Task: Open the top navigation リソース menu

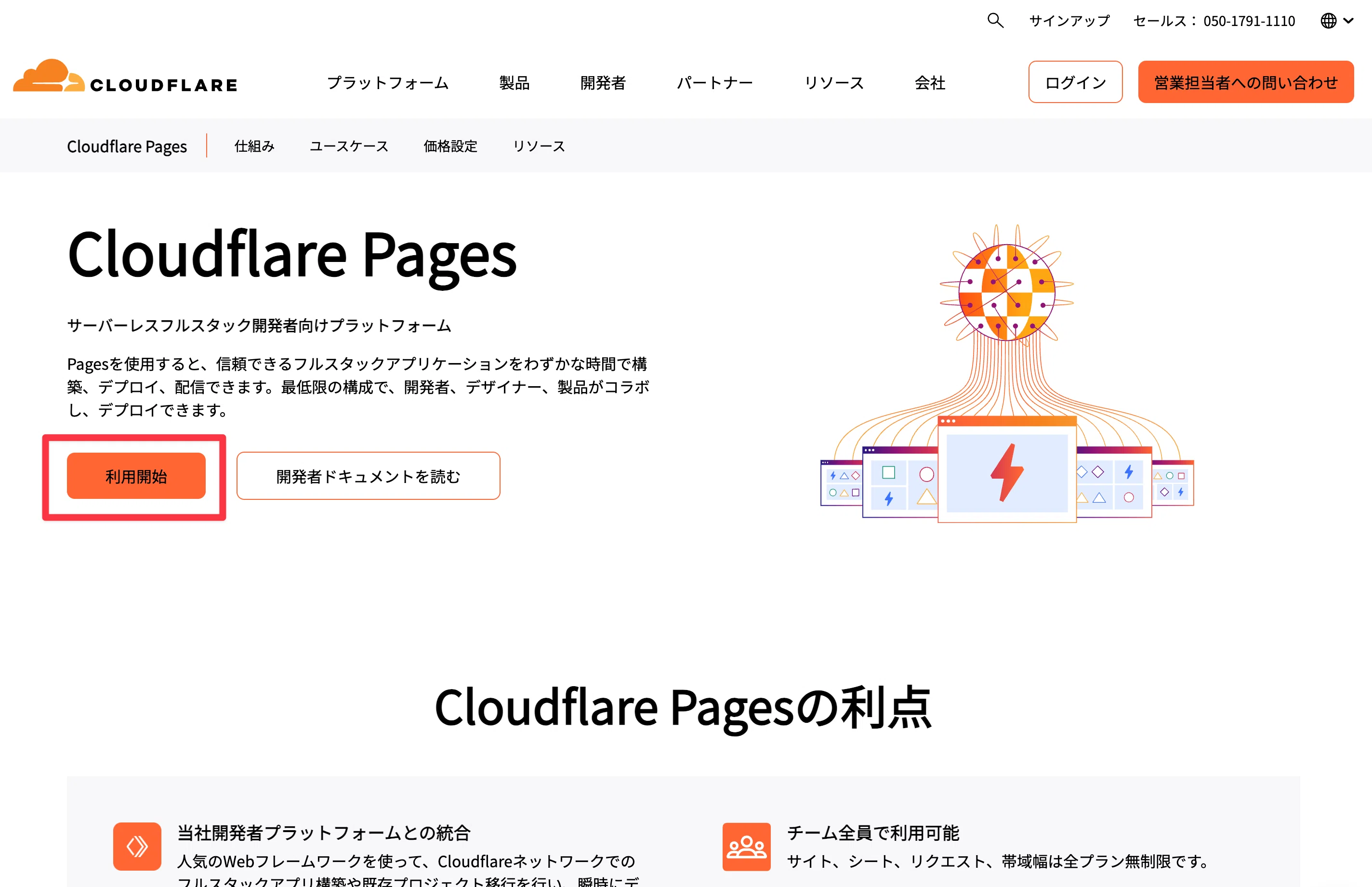Action: [834, 82]
